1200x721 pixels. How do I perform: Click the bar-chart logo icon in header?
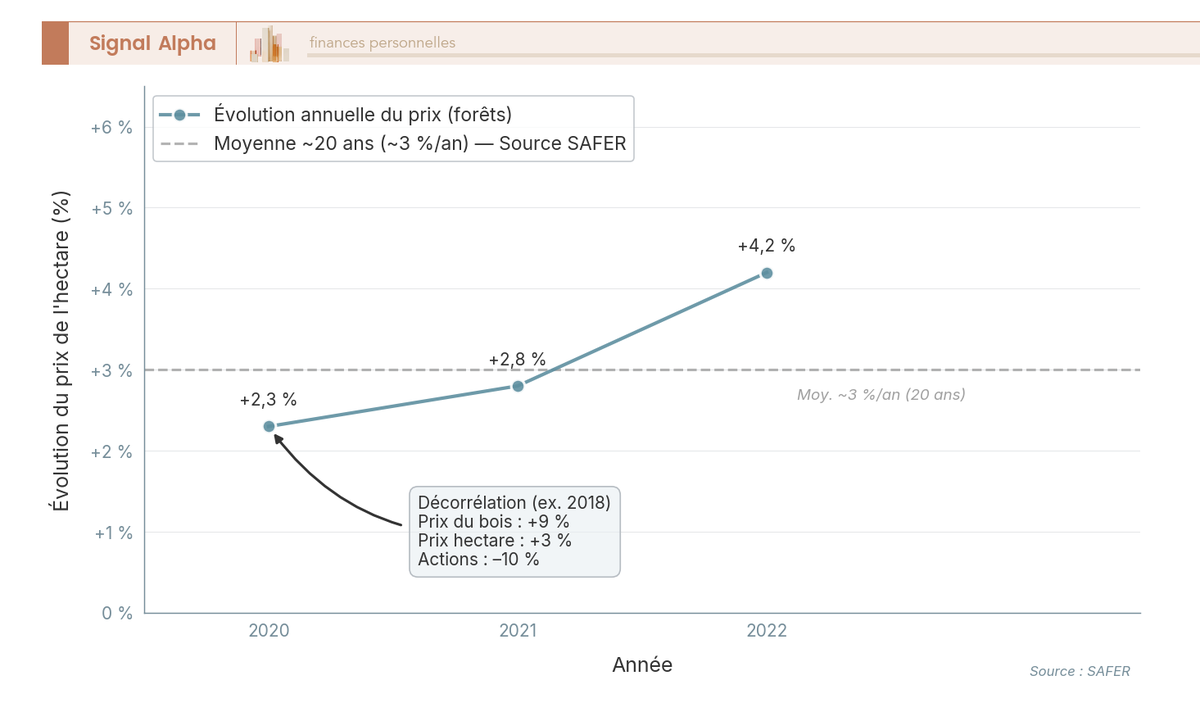point(270,44)
